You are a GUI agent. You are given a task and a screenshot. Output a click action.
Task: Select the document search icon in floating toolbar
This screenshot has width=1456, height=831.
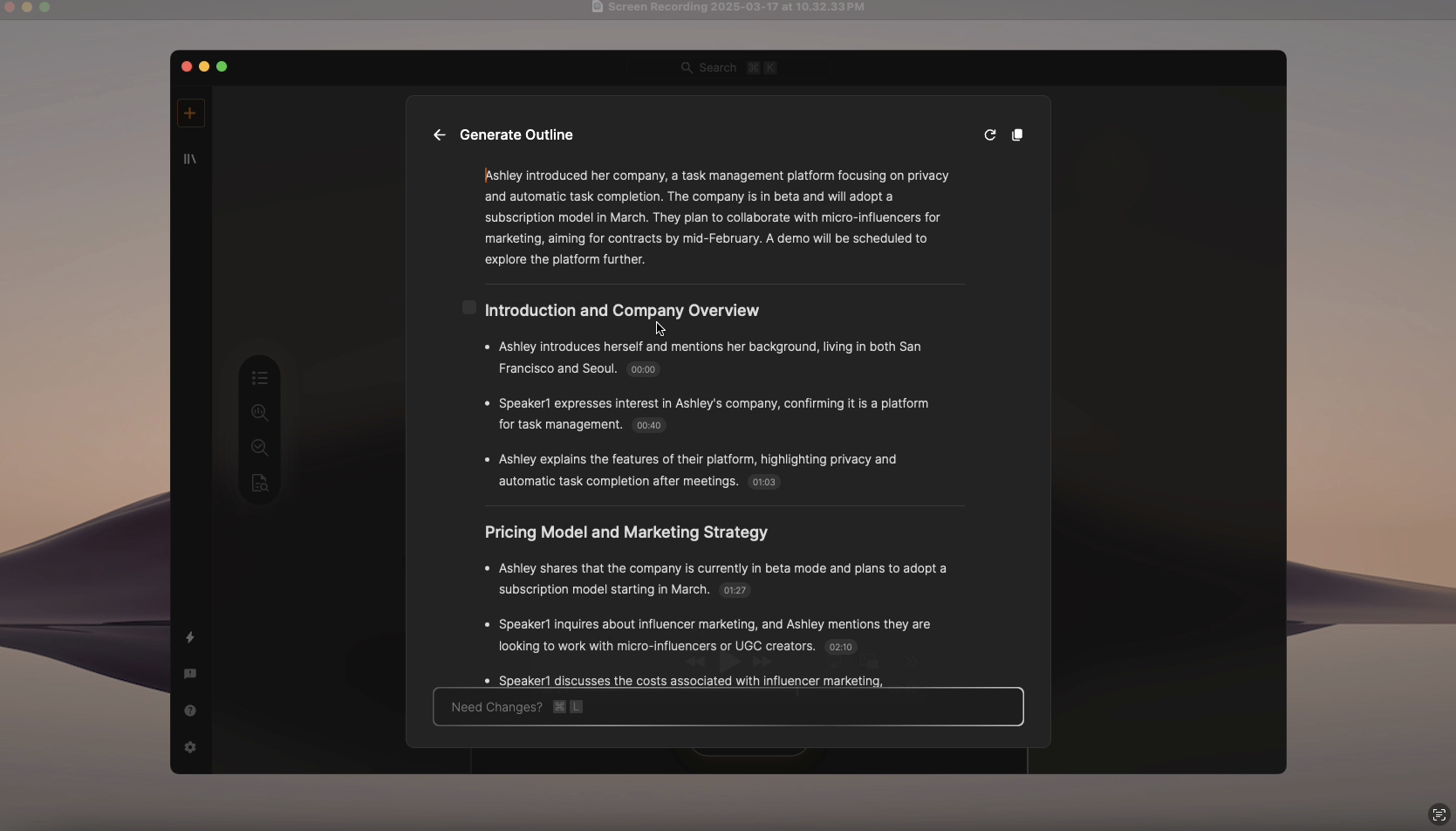(x=259, y=483)
